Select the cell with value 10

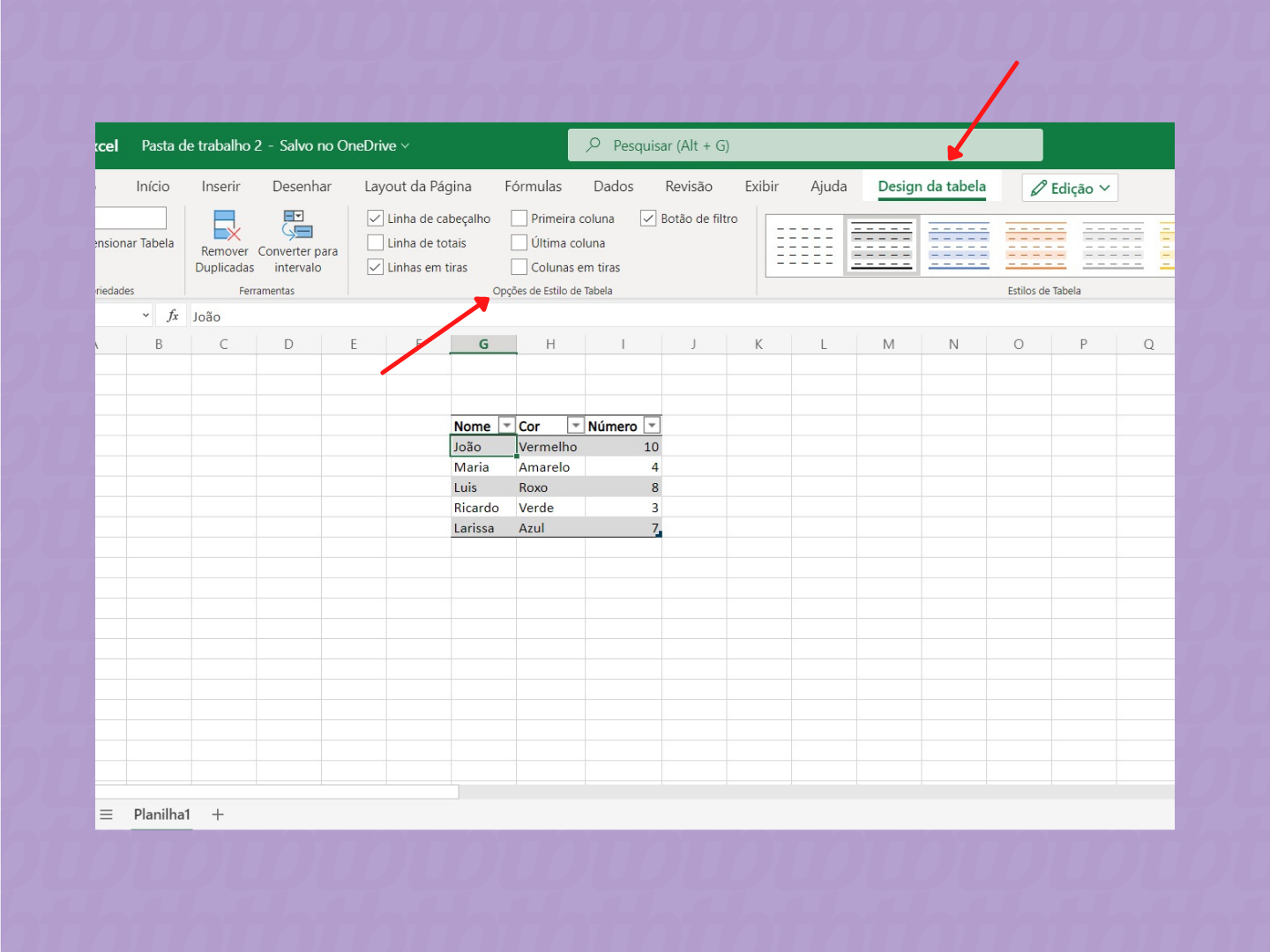coord(624,447)
